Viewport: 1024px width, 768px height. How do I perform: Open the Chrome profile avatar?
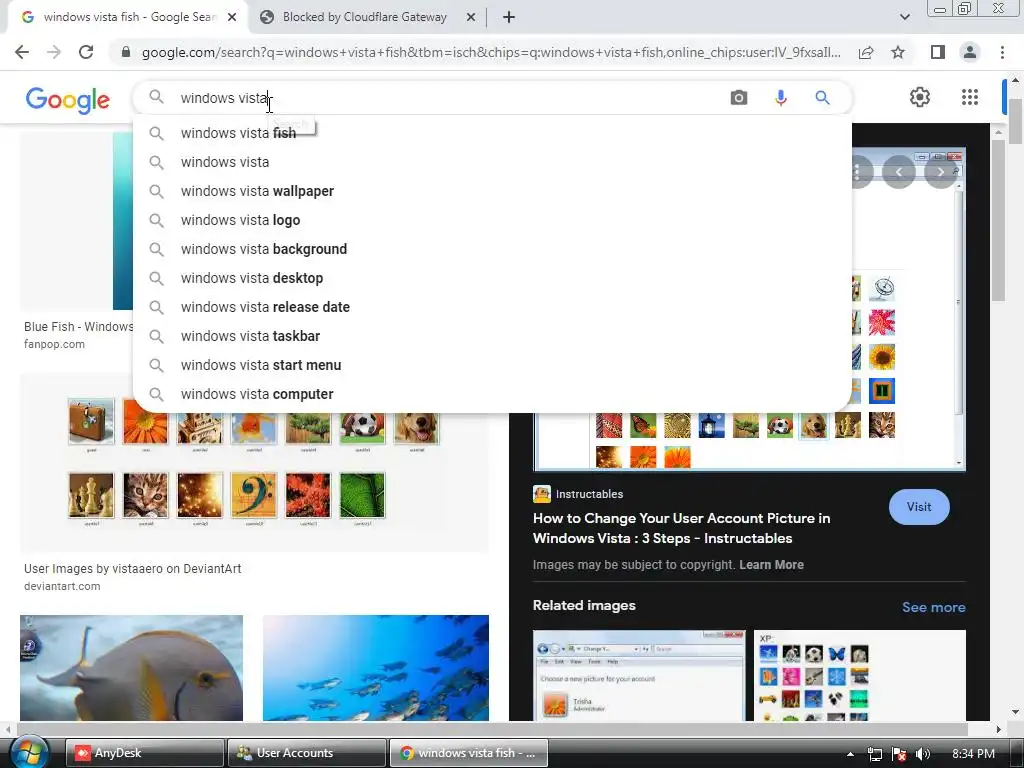(970, 52)
